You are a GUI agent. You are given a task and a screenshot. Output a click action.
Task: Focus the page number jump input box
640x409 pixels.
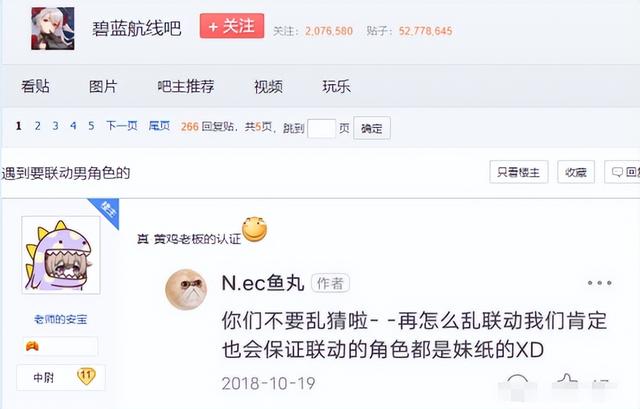322,128
